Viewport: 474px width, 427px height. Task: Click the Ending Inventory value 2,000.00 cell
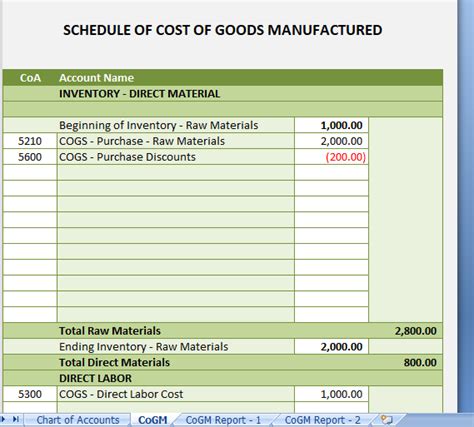[331, 347]
